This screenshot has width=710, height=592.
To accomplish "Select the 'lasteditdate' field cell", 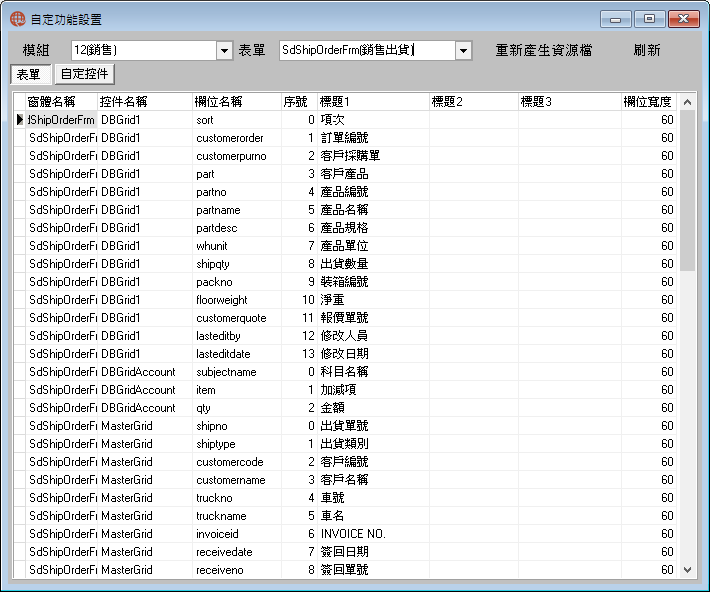I will click(237, 354).
